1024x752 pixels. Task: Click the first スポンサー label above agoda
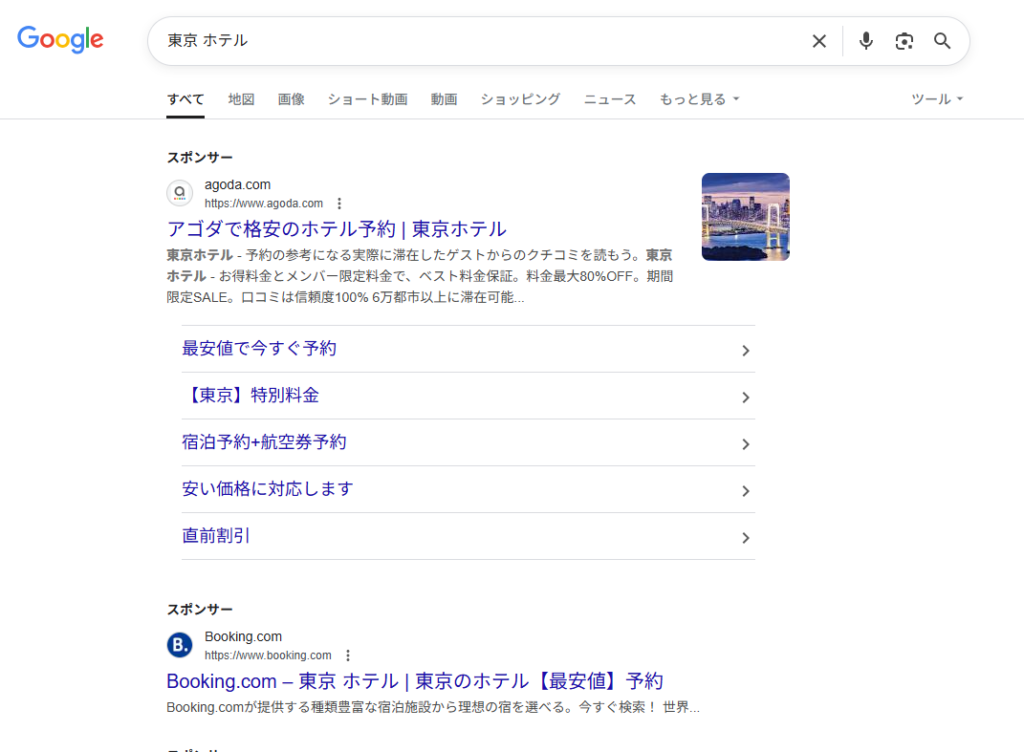pyautogui.click(x=199, y=157)
